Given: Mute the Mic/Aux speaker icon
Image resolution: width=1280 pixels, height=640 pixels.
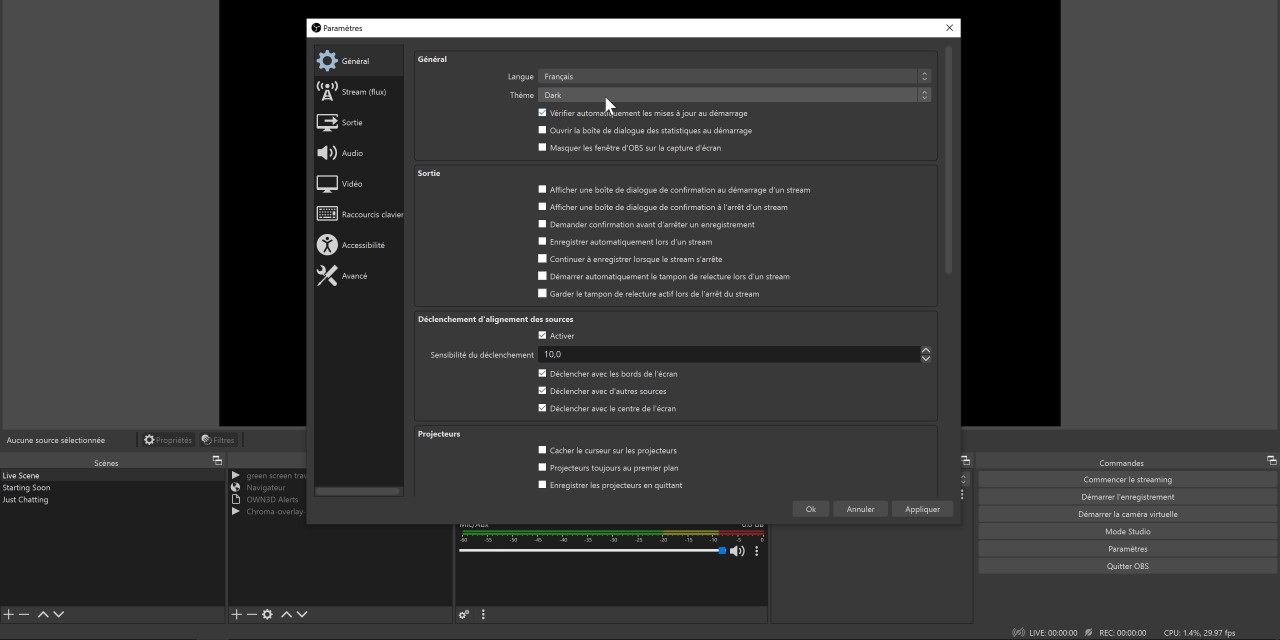Looking at the screenshot, I should point(737,551).
